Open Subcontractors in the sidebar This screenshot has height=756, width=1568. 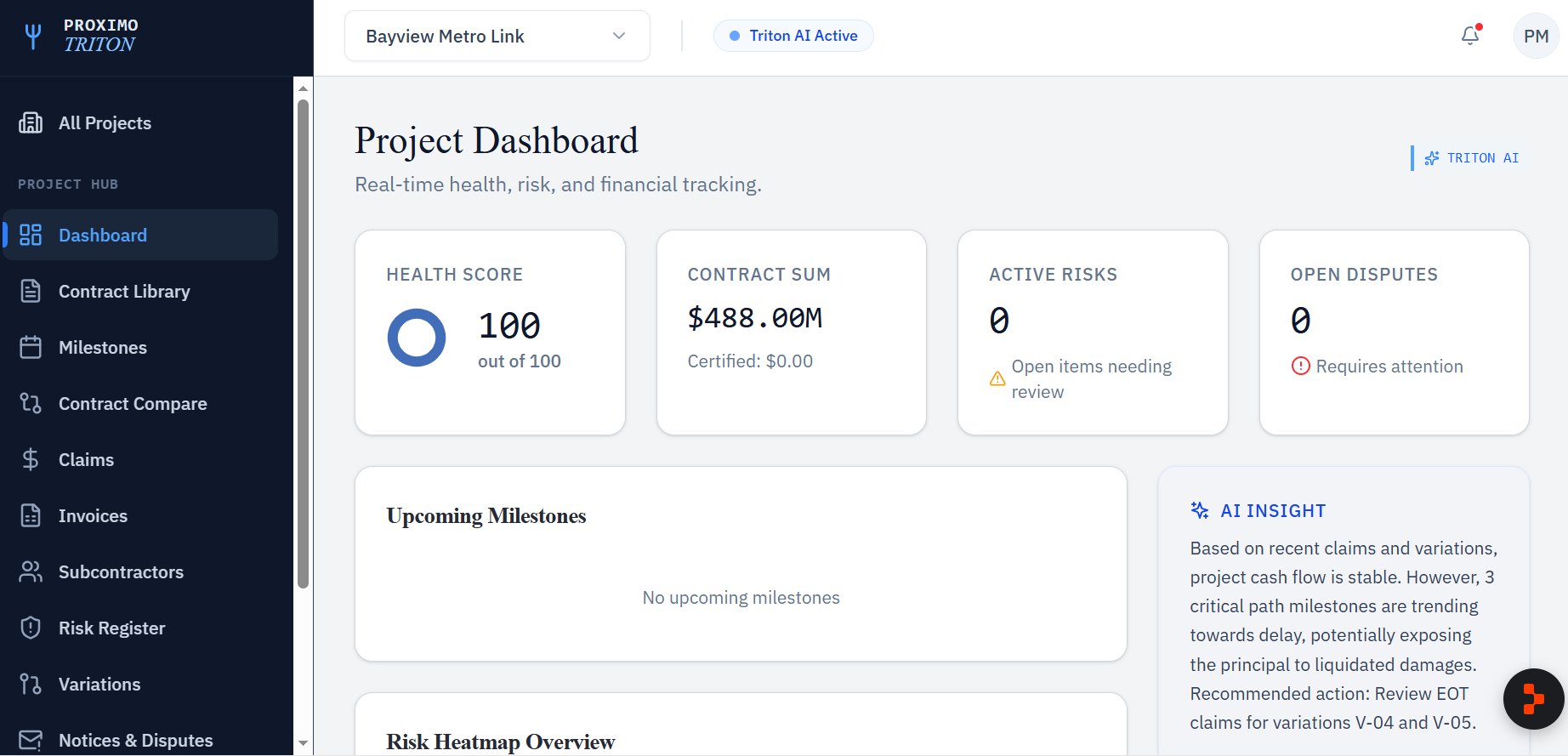(x=140, y=572)
